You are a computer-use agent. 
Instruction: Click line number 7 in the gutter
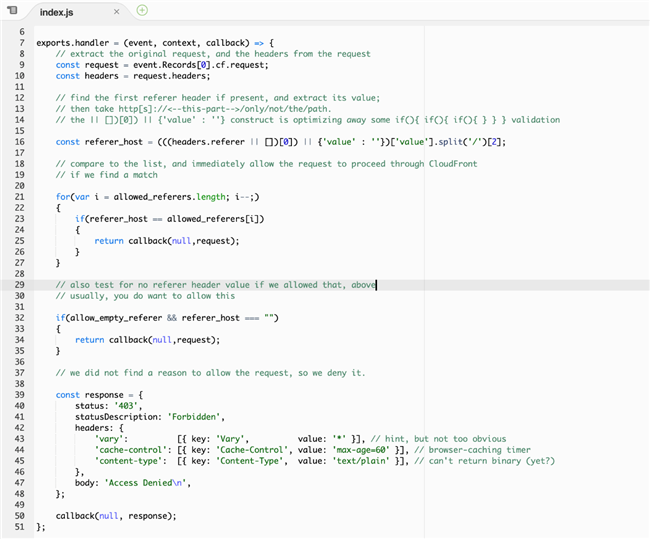pos(21,43)
